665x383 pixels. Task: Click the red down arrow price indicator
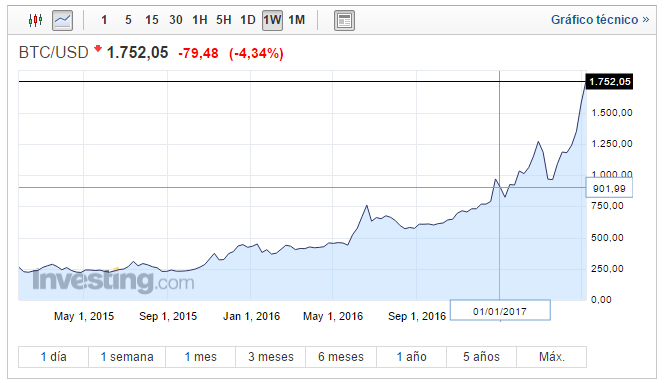[x=98, y=49]
